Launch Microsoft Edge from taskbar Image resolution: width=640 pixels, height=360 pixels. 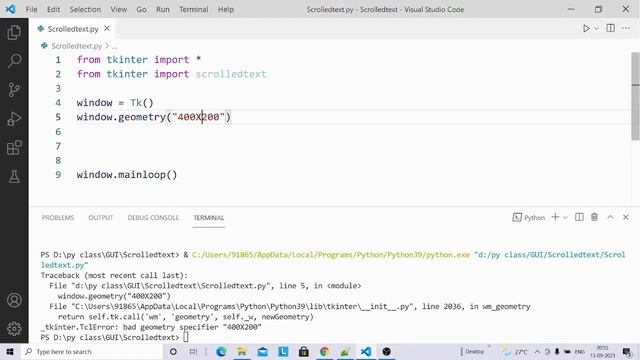coord(221,351)
